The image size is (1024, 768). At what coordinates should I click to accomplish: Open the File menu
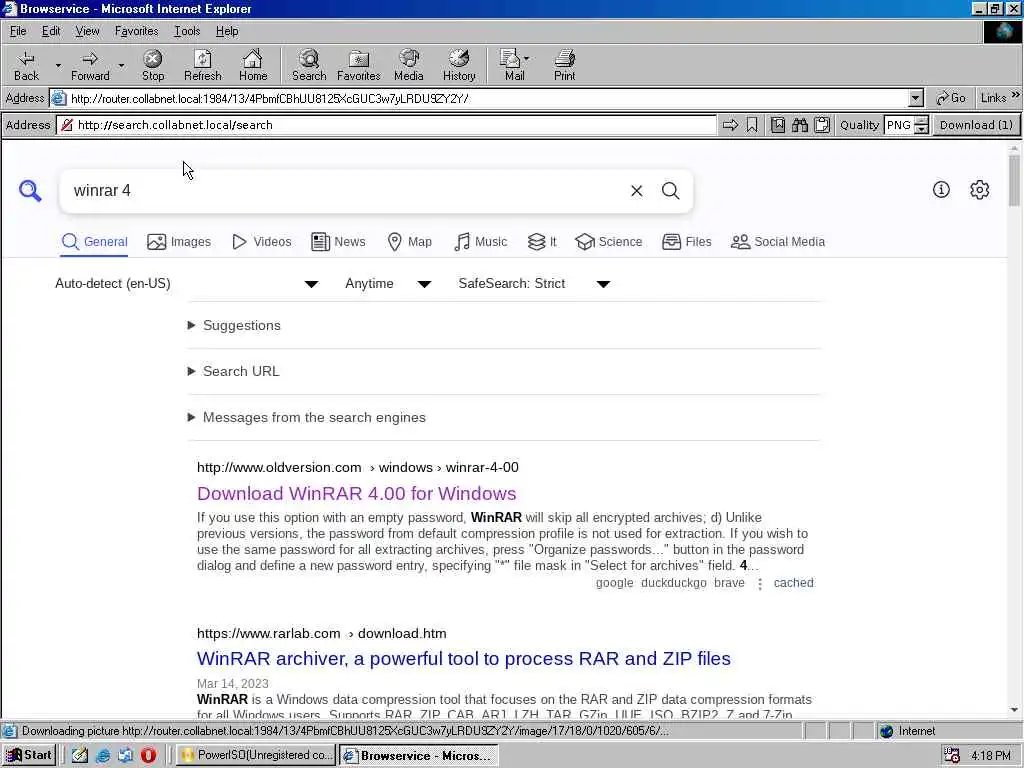(x=18, y=31)
